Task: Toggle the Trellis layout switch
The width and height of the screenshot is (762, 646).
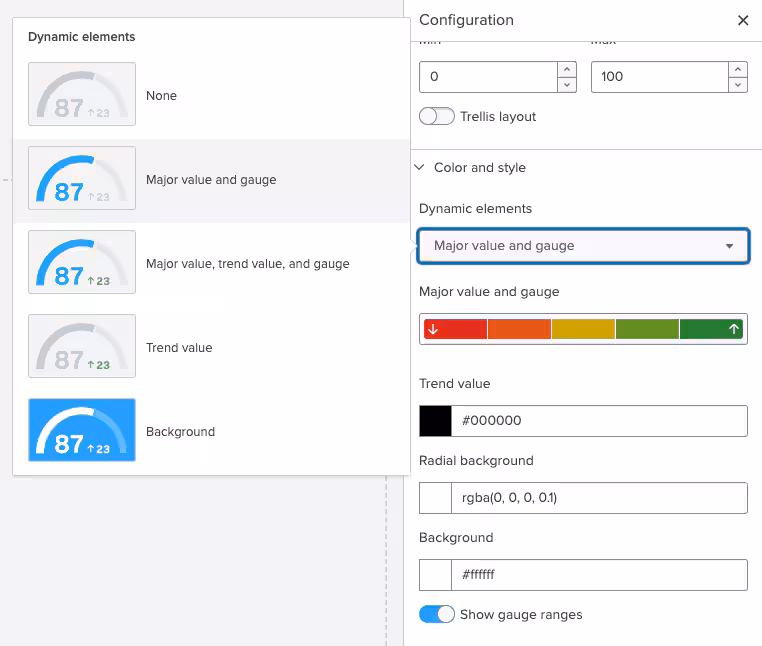Action: pyautogui.click(x=437, y=117)
